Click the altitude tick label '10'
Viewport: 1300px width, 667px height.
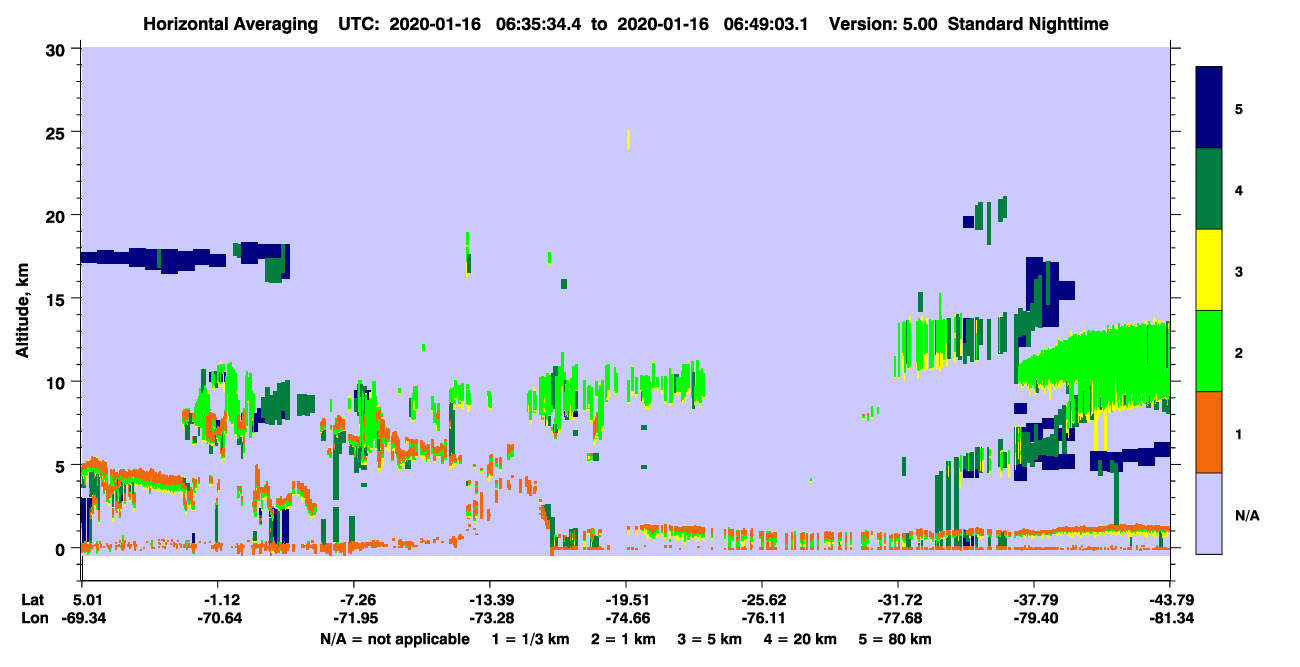click(58, 383)
